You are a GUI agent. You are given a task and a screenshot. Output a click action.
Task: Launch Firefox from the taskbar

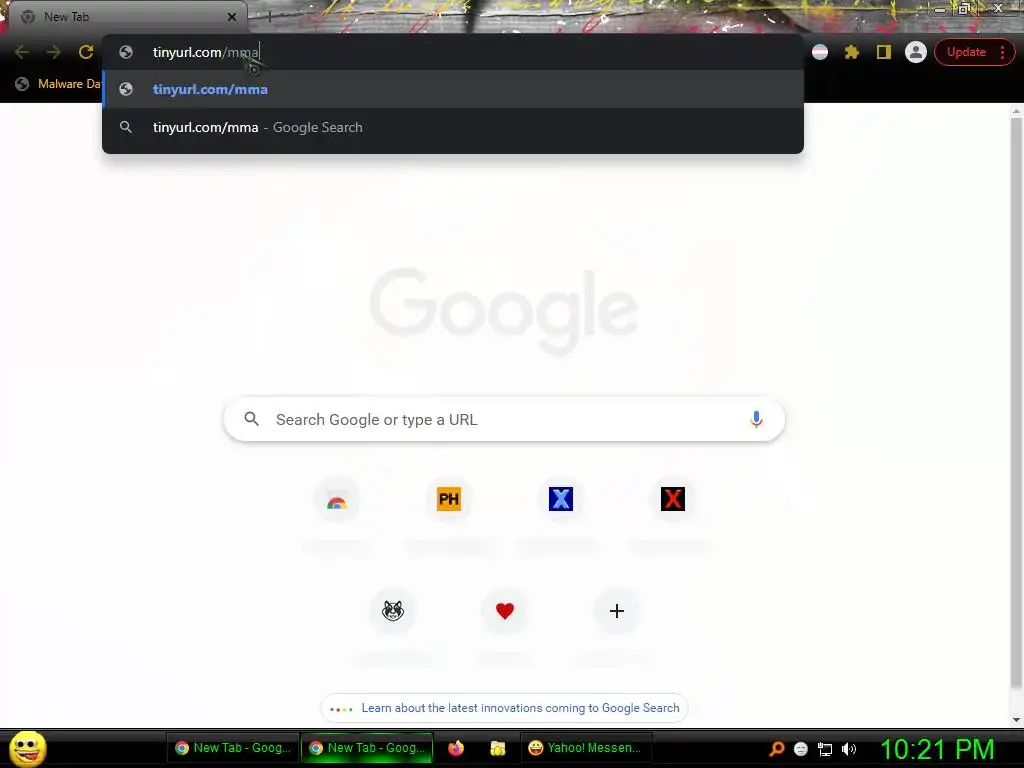coord(456,748)
